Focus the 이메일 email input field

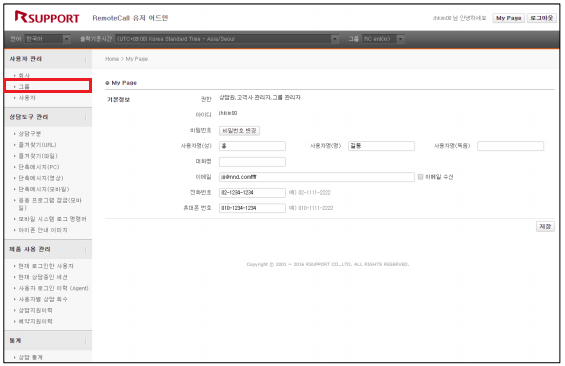tap(317, 177)
